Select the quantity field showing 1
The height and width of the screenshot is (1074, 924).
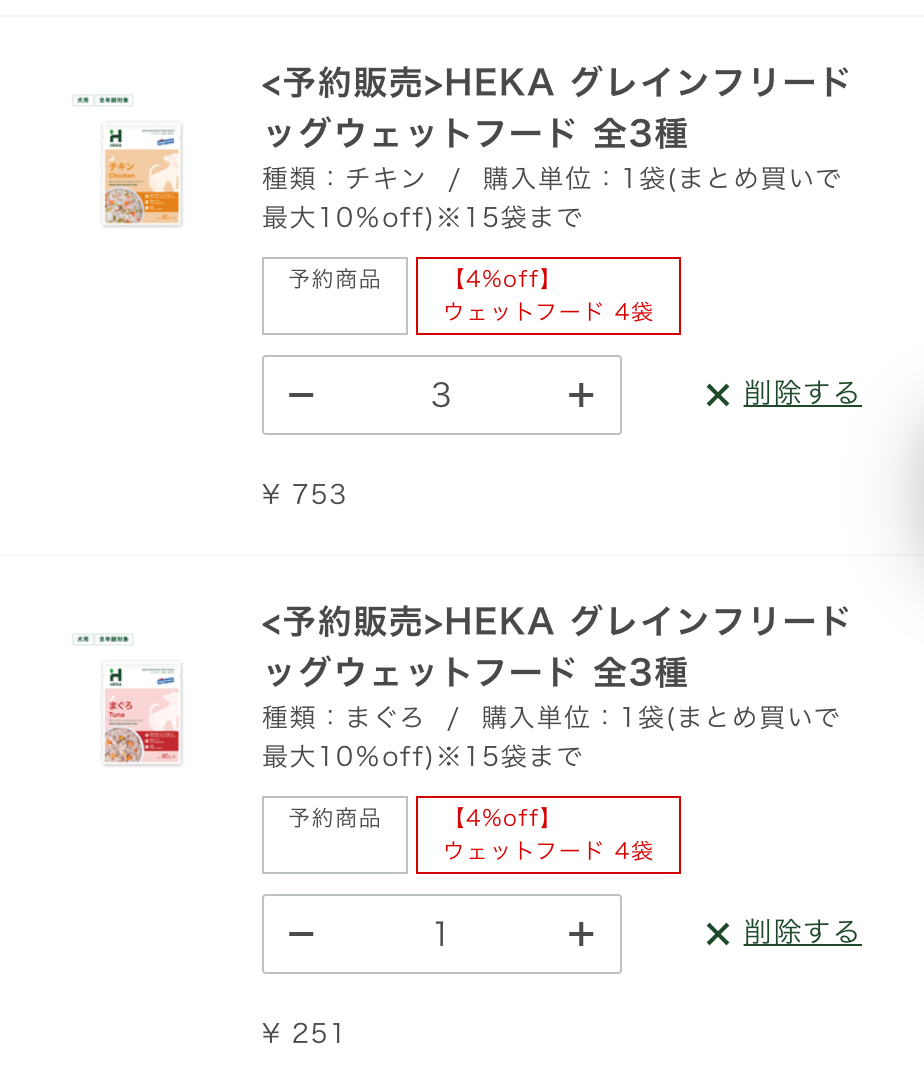click(441, 935)
